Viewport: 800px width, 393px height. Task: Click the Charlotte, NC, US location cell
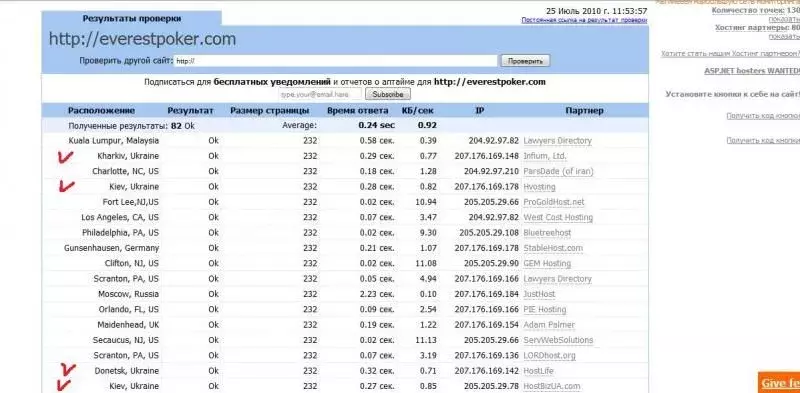point(126,171)
